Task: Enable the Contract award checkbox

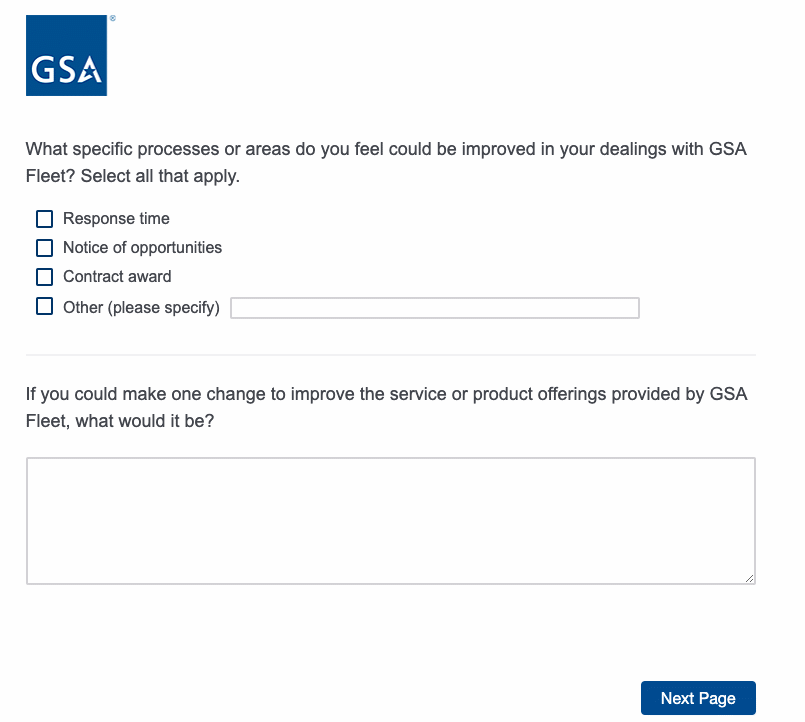Action: pyautogui.click(x=44, y=277)
